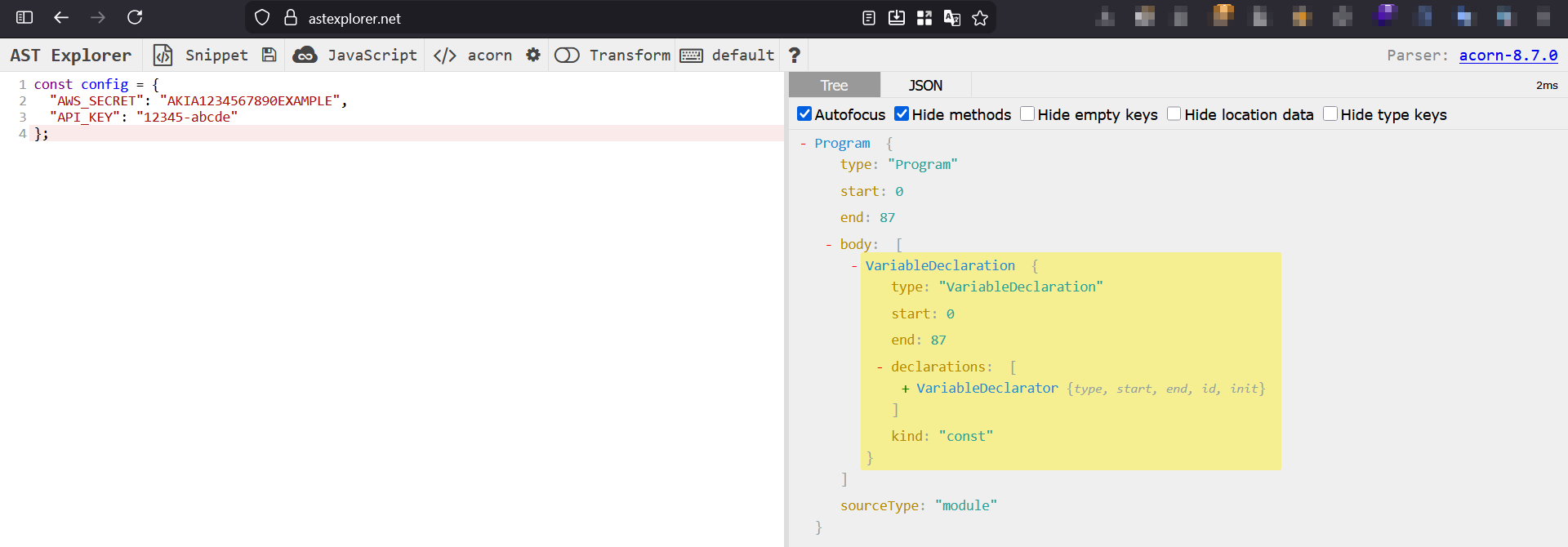Open help question mark icon
1568x547 pixels.
(794, 55)
